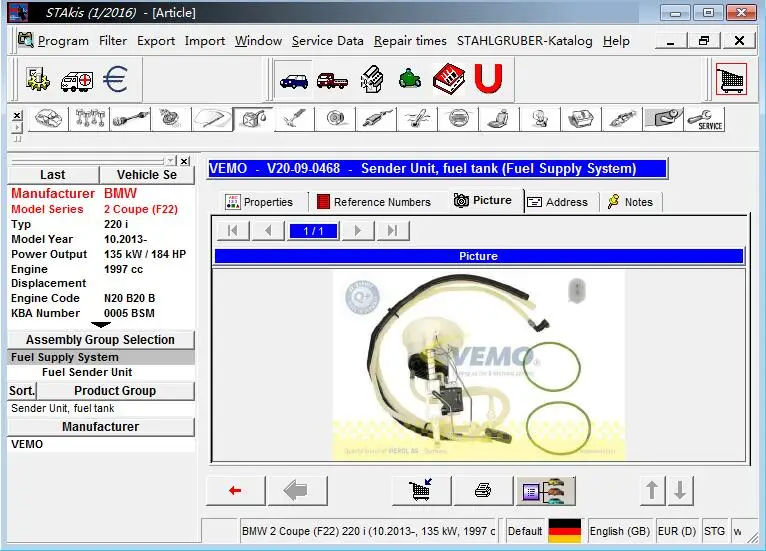Go to next picture arrow
Screen dimensions: 766x551
pos(358,231)
